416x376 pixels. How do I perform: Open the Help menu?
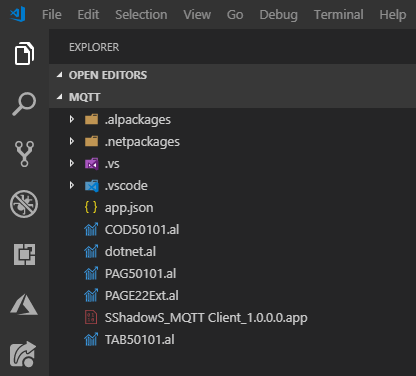[393, 15]
